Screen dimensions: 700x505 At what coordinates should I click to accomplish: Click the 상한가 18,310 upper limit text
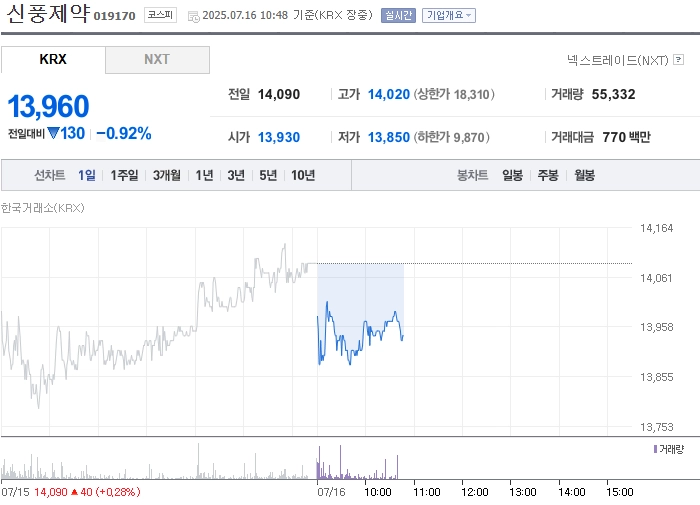[454, 94]
